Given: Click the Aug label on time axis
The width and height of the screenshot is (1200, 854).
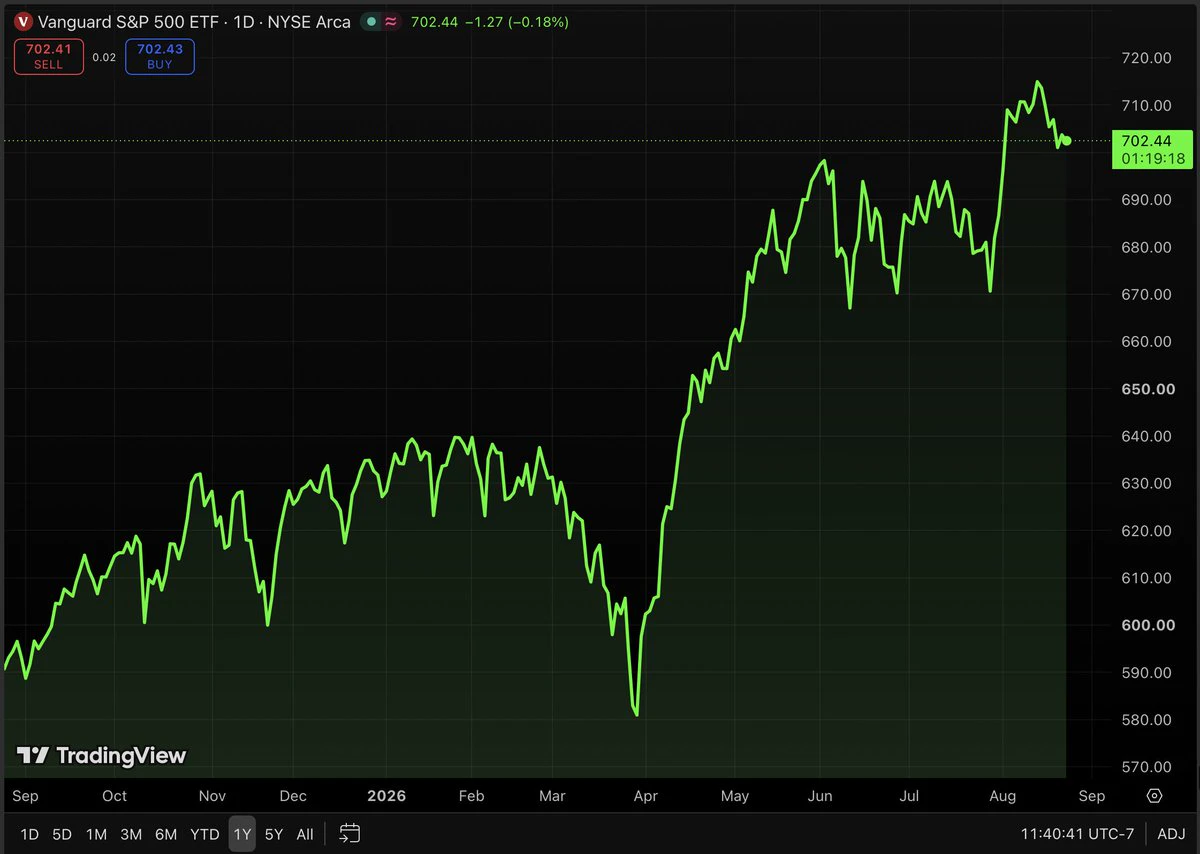Looking at the screenshot, I should coord(1002,796).
